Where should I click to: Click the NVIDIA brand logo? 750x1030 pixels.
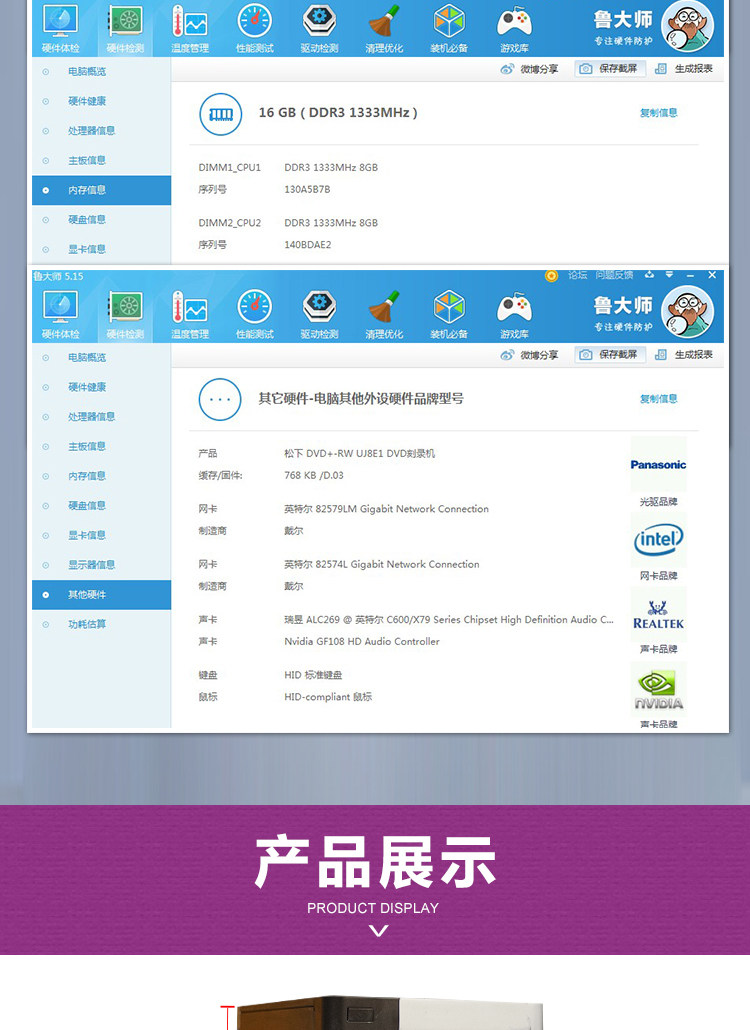pos(658,689)
